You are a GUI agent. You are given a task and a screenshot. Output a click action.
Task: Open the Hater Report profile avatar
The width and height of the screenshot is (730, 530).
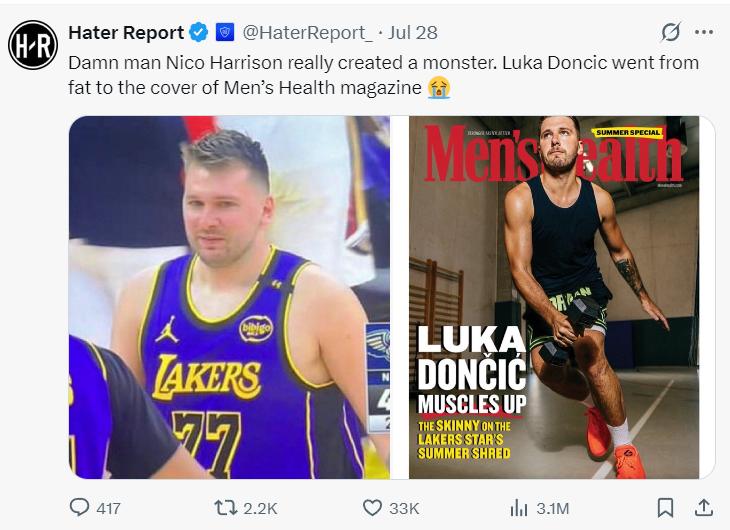point(33,45)
